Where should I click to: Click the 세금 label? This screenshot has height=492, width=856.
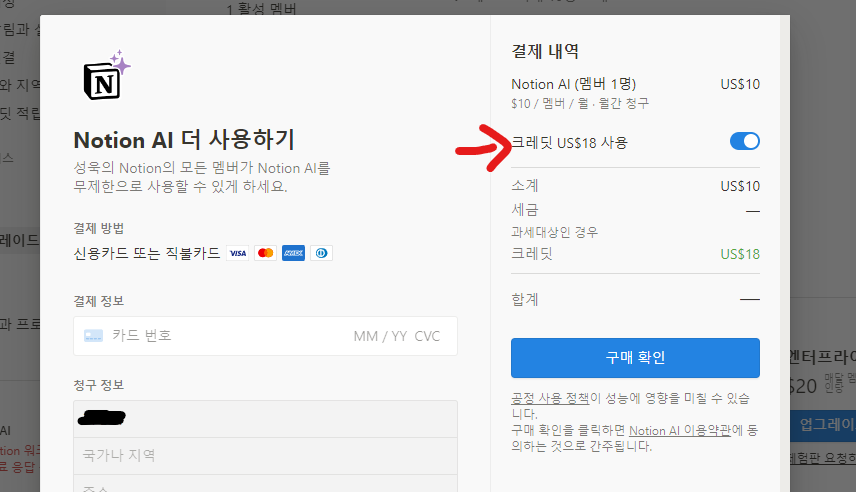click(x=525, y=210)
